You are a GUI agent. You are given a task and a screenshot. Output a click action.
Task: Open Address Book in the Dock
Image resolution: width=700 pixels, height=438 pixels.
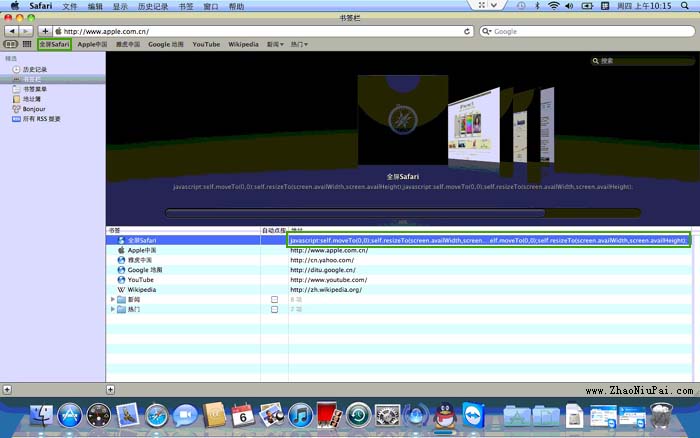[214, 415]
